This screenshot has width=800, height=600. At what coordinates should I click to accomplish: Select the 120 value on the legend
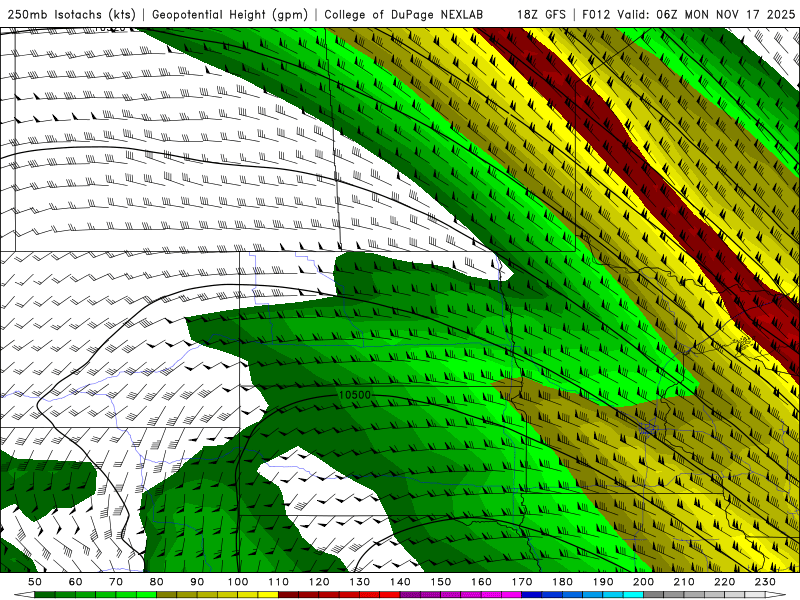pyautogui.click(x=319, y=582)
